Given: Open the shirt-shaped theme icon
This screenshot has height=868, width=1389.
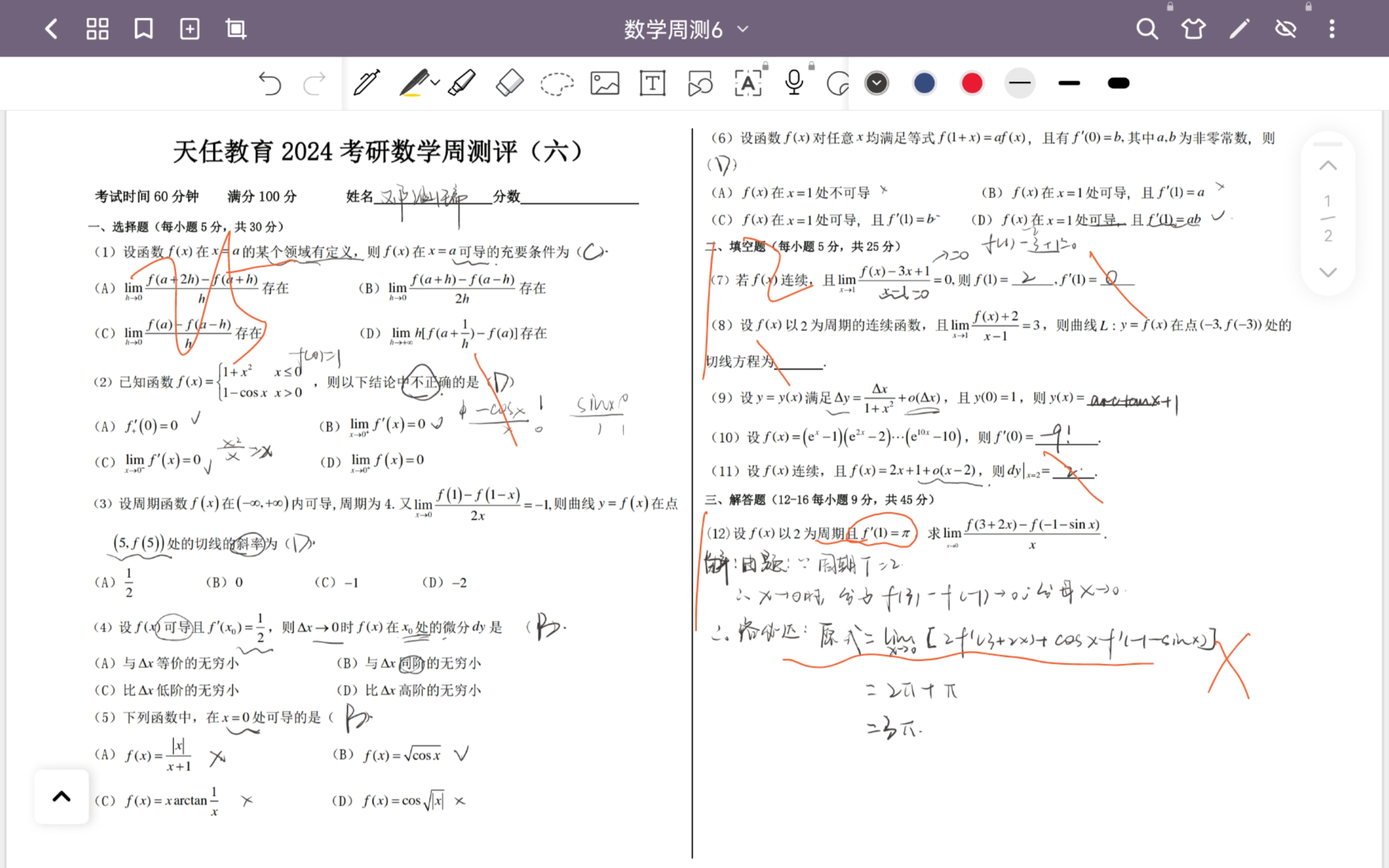Looking at the screenshot, I should pos(1193,29).
